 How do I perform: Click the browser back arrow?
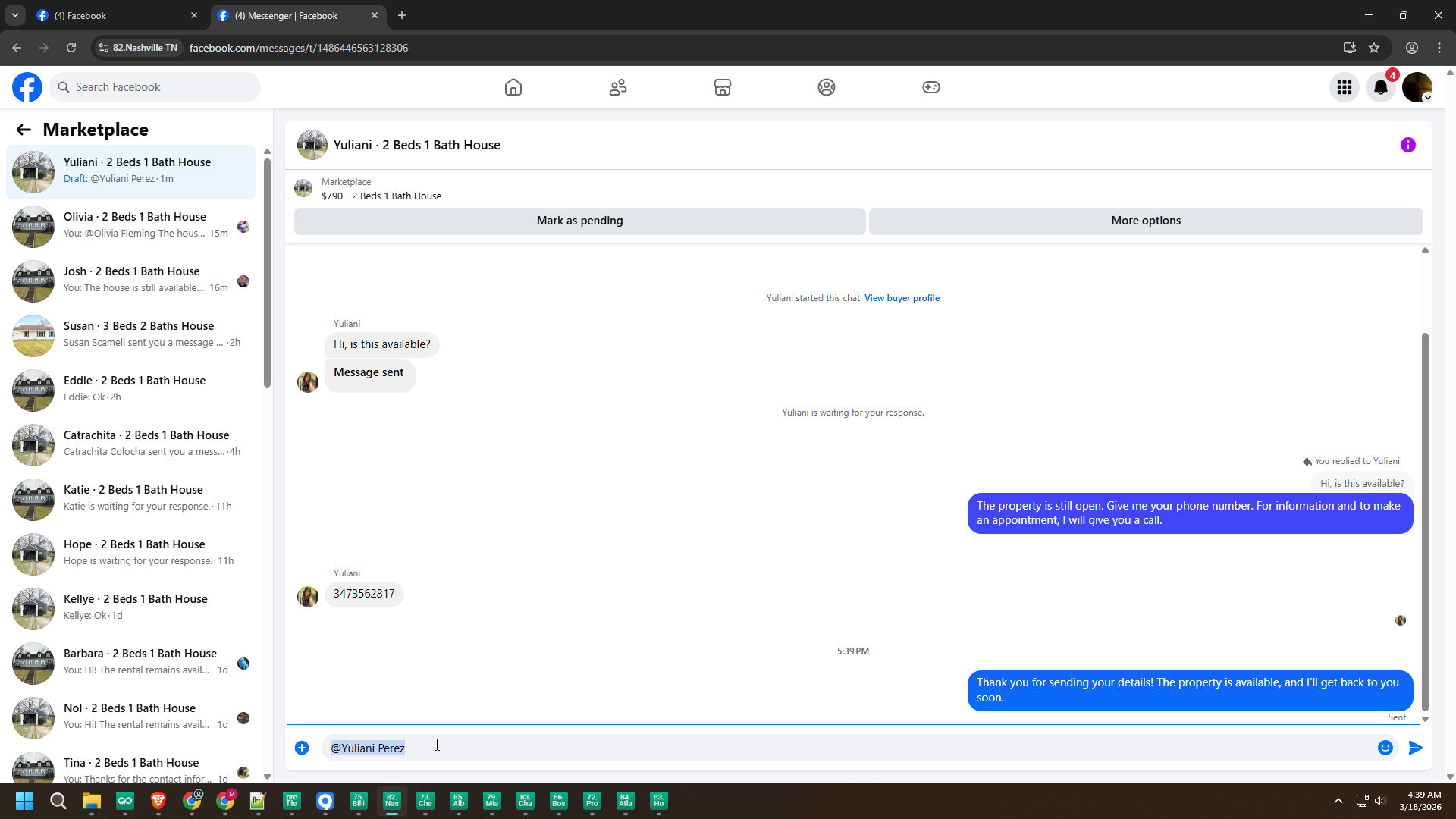point(17,48)
